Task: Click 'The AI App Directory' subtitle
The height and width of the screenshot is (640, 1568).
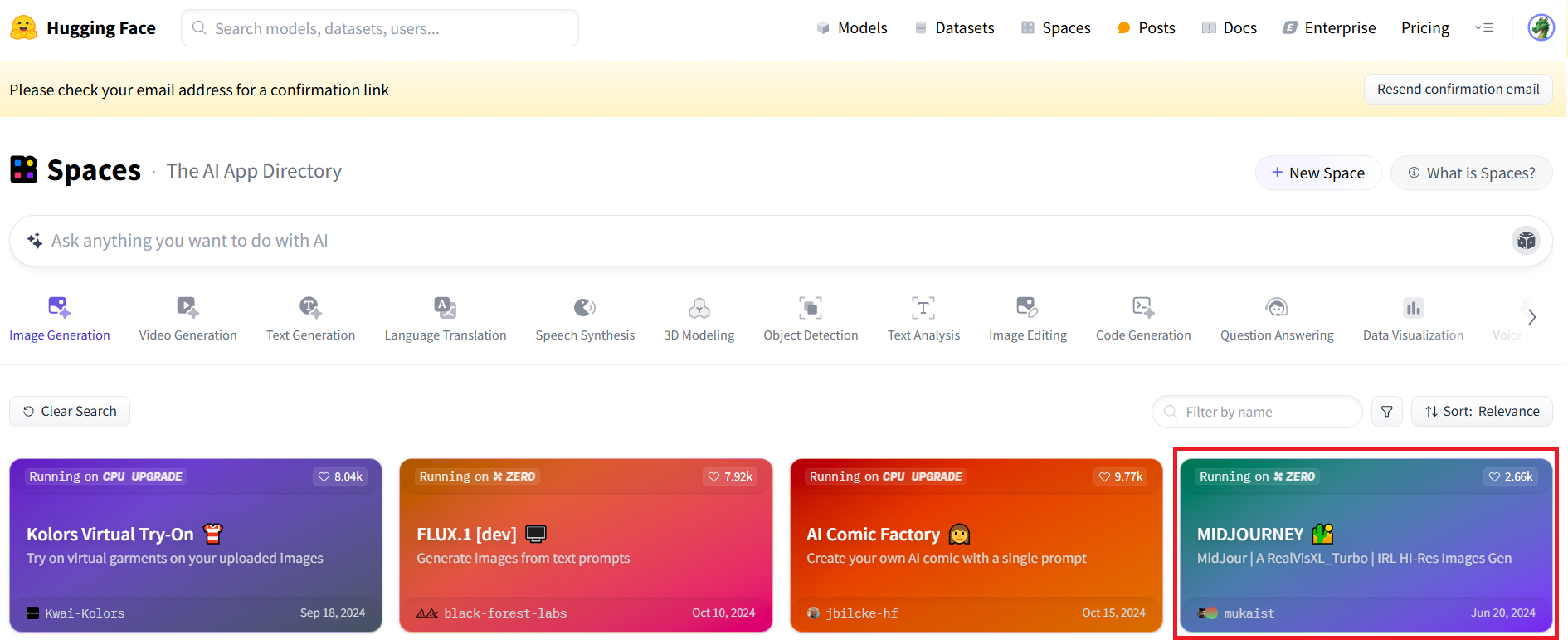Action: point(254,171)
